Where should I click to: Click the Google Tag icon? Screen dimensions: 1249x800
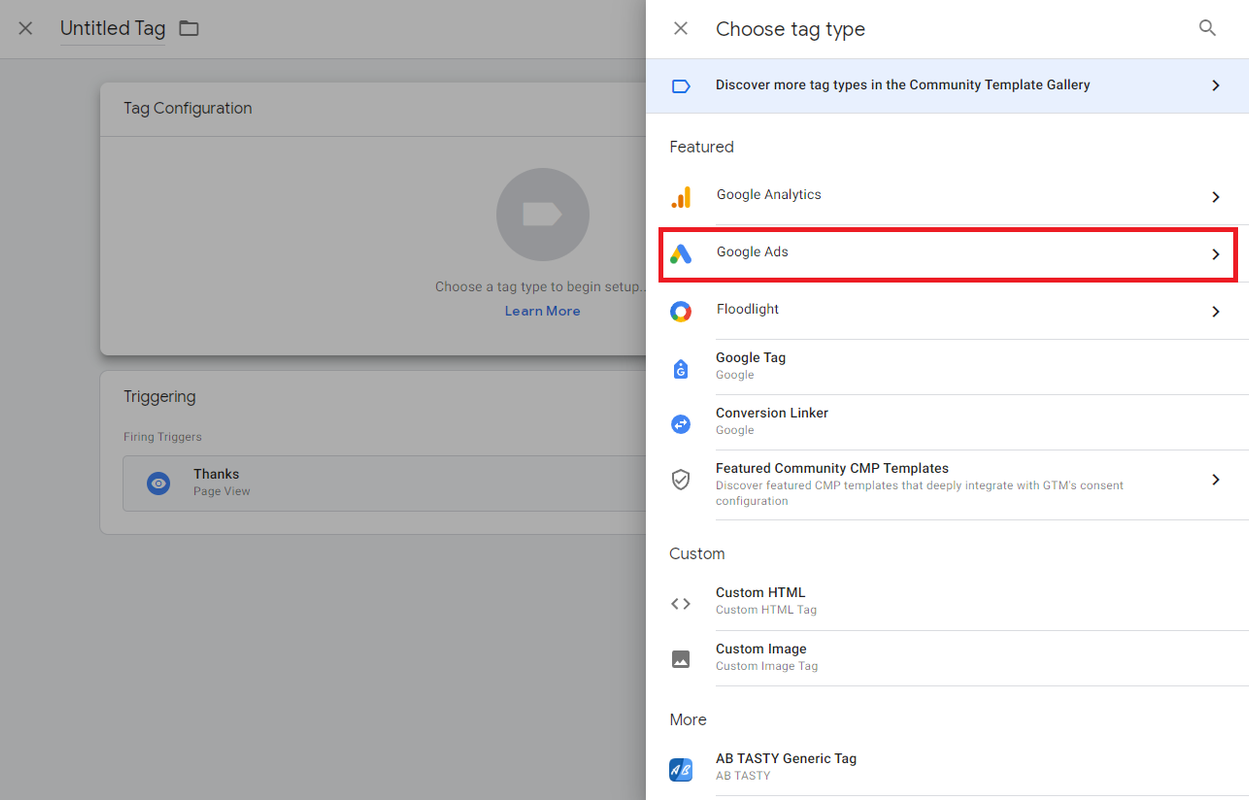coord(681,369)
